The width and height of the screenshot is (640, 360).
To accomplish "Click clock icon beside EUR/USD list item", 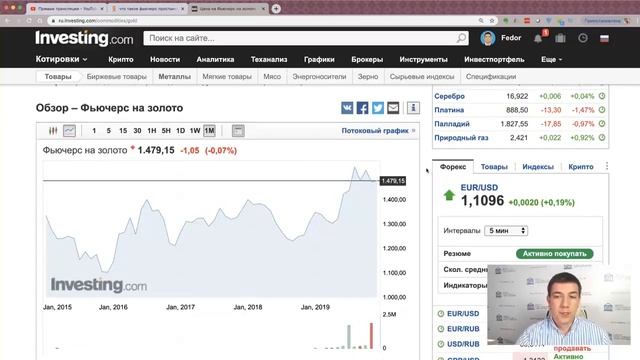I will click(441, 313).
